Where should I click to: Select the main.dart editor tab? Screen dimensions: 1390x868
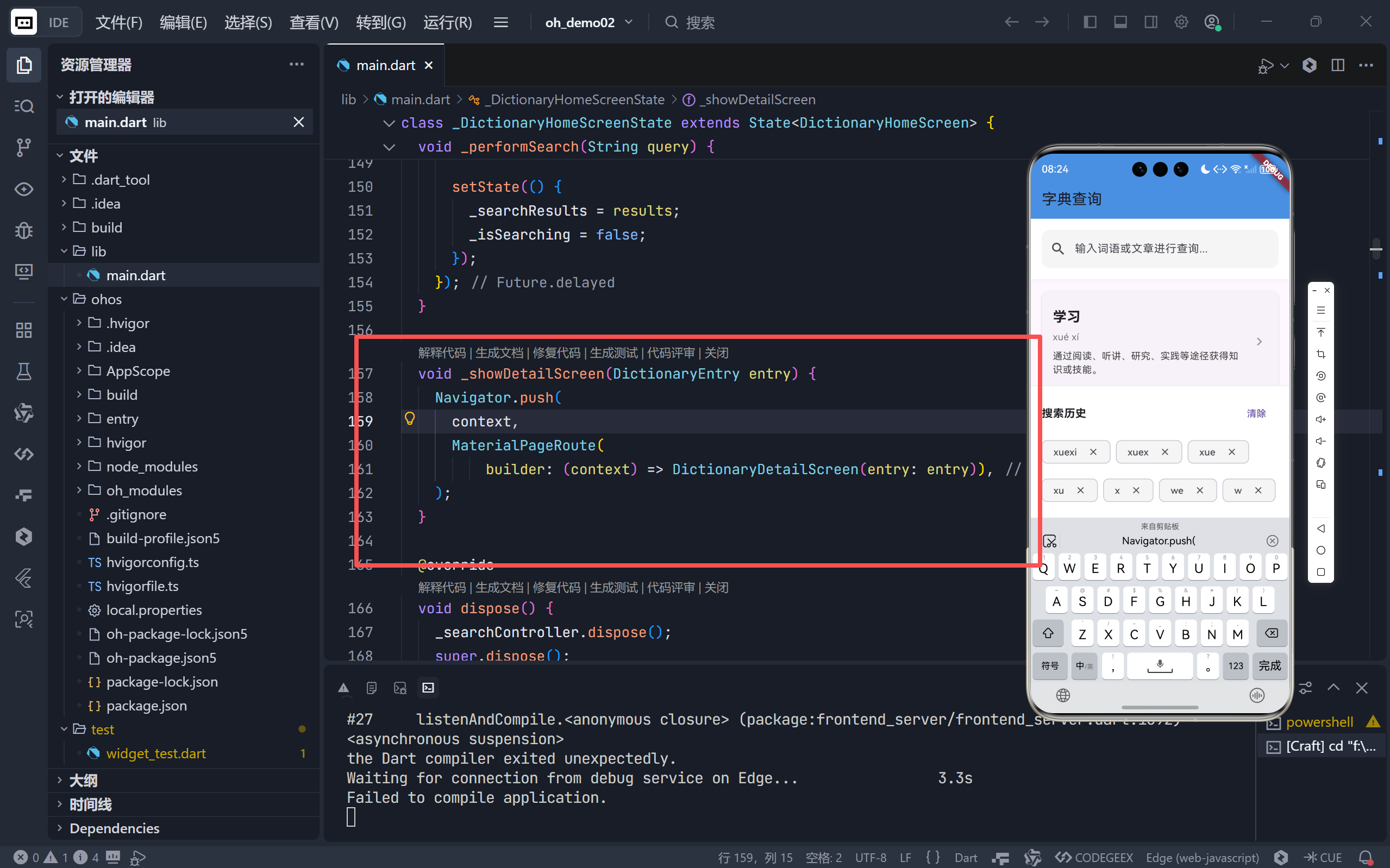pyautogui.click(x=385, y=65)
